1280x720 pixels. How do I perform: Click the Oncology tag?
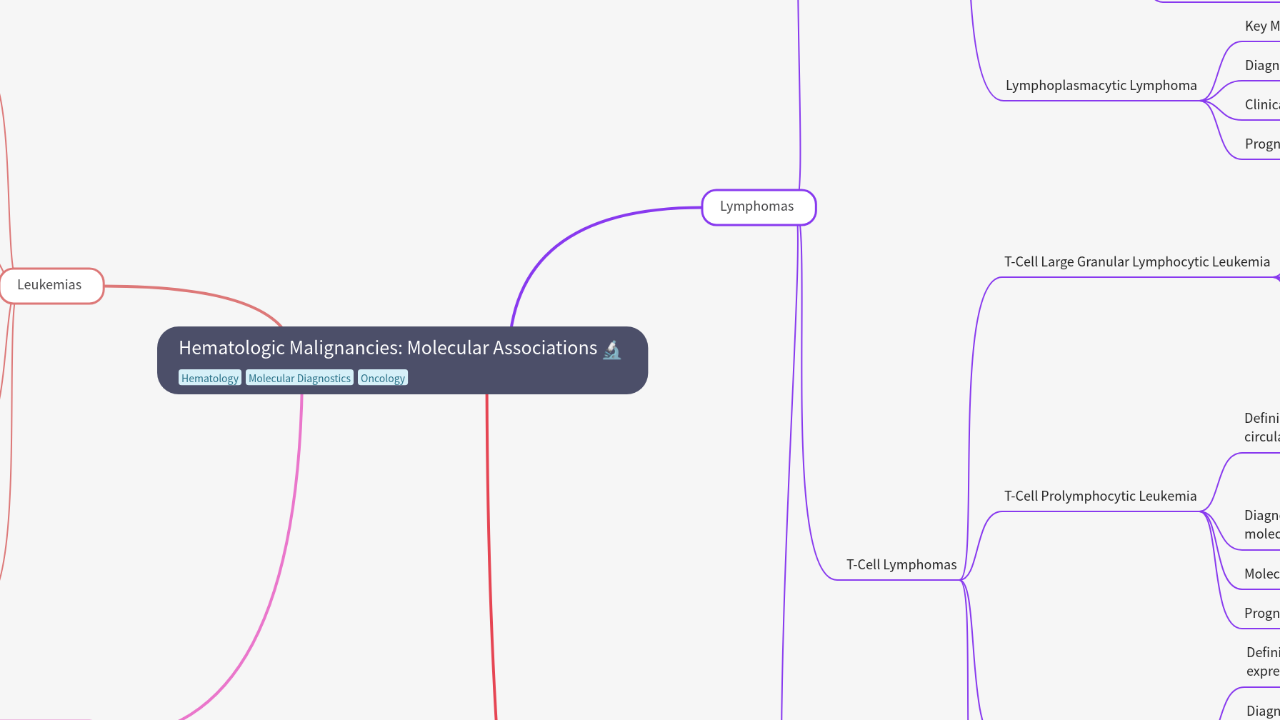point(383,378)
